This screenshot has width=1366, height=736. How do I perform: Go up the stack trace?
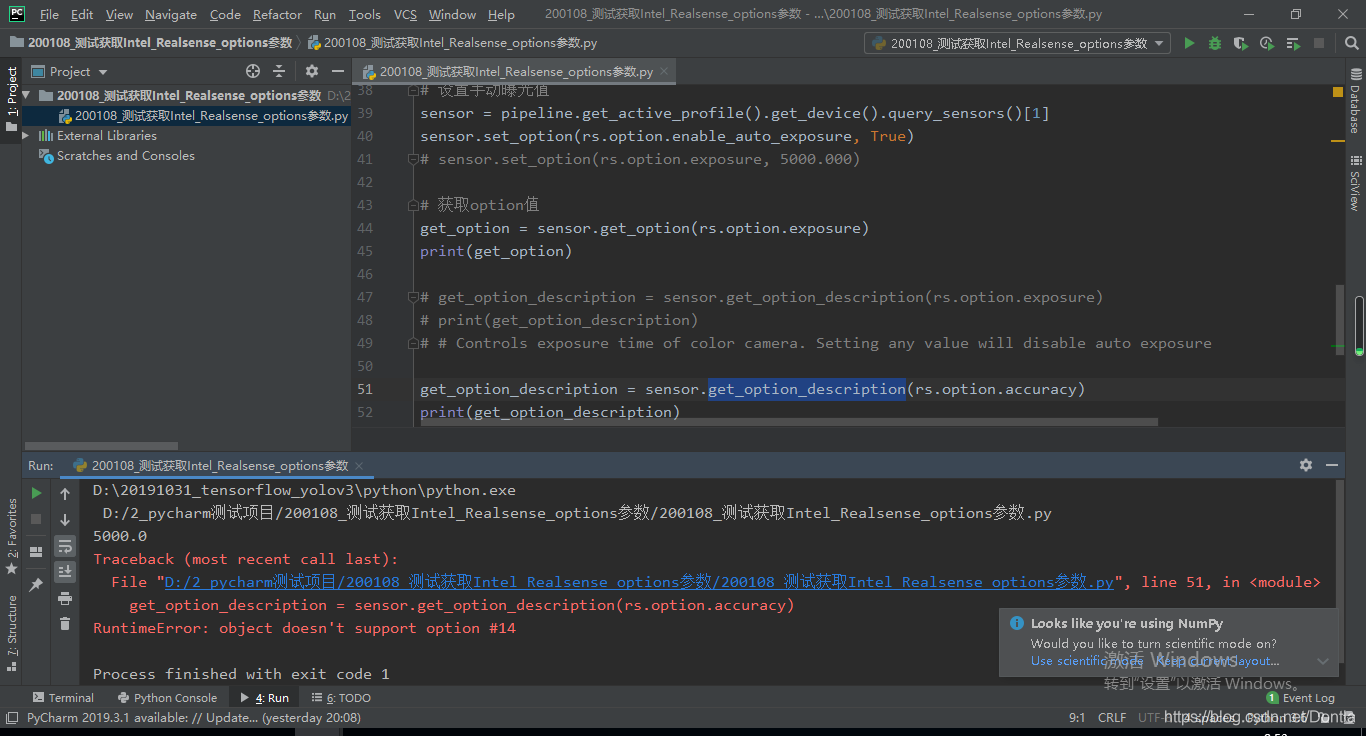(65, 494)
